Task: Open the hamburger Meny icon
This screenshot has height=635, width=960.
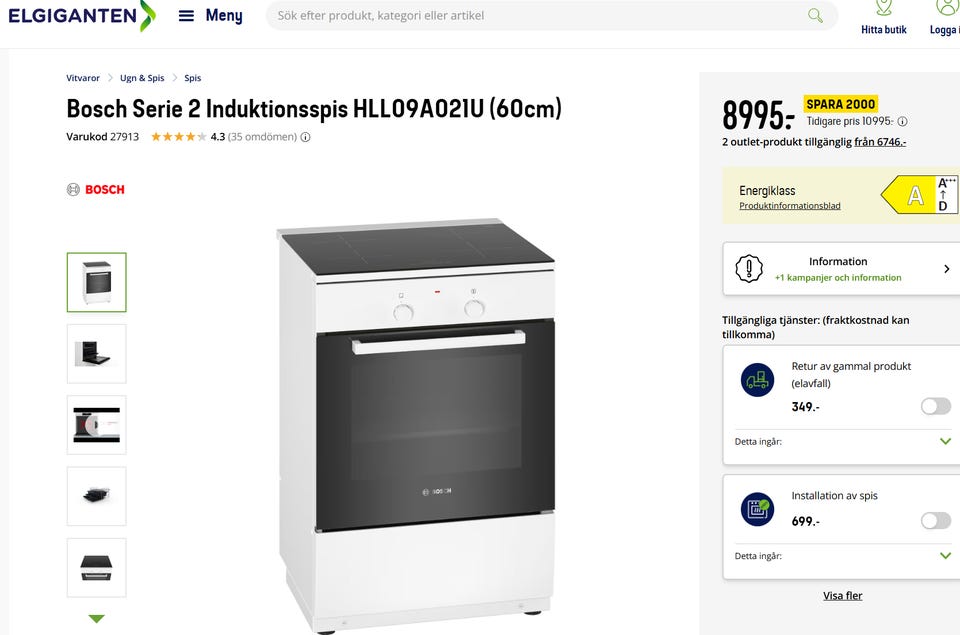Action: 186,16
